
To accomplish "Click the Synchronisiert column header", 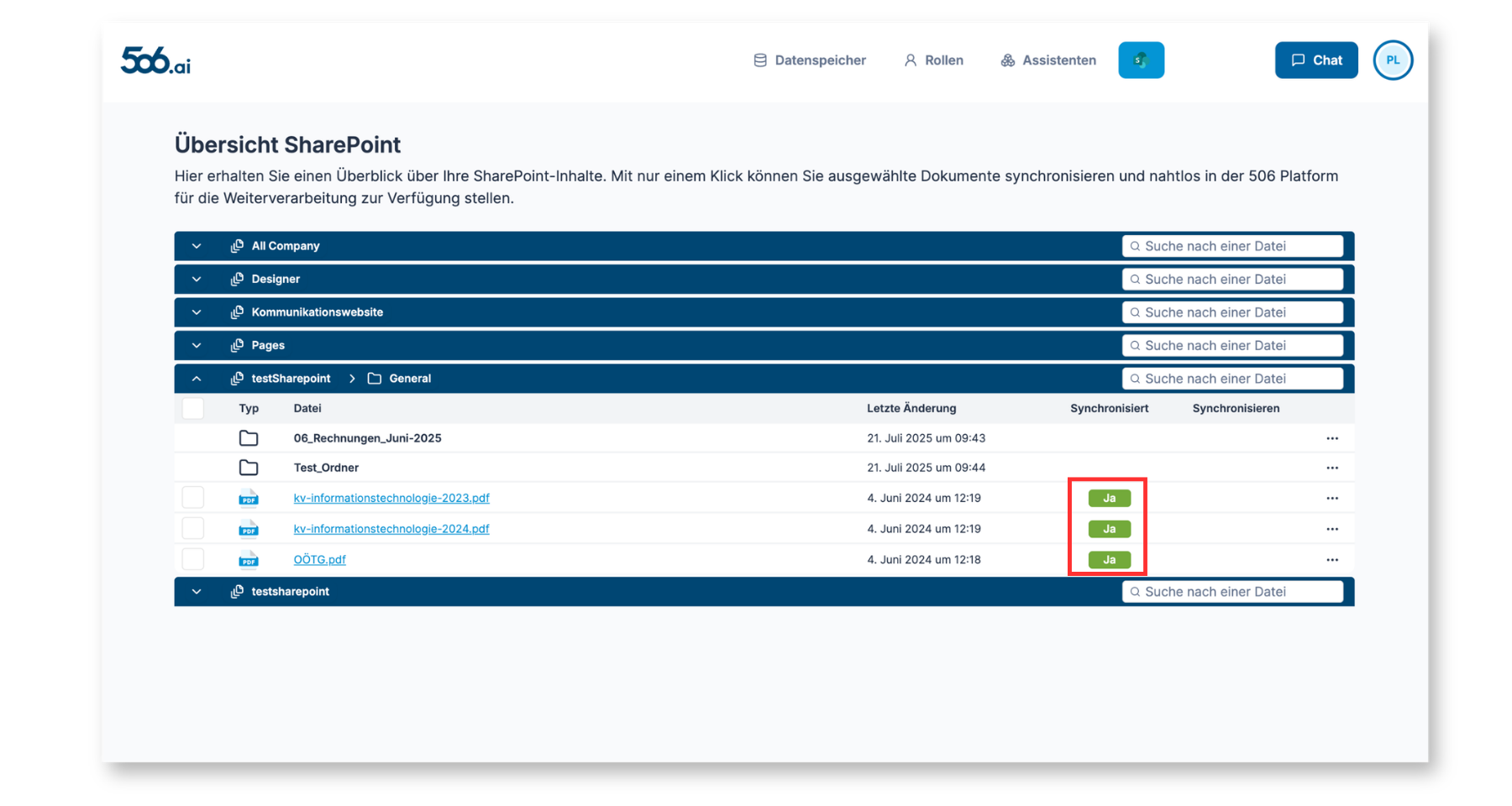I will coord(1109,408).
